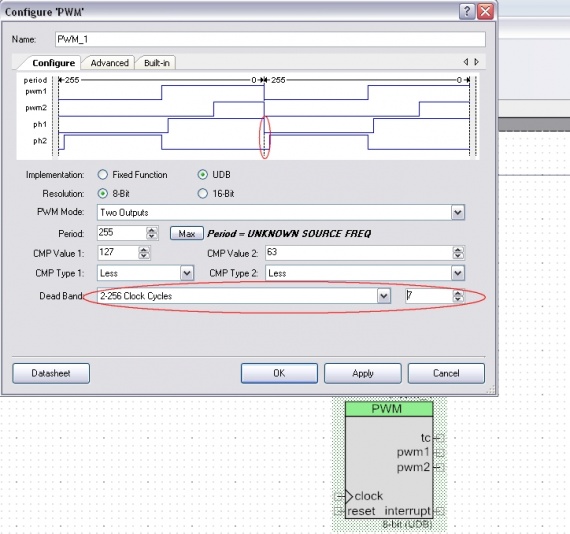Click the PWM component clock input terminal
Image resolution: width=570 pixels, height=534 pixels.
pos(338,496)
